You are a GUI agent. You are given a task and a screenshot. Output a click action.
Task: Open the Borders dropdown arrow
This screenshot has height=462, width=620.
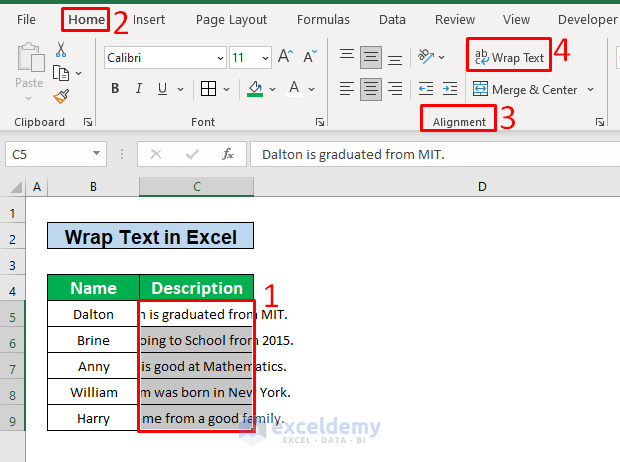(x=227, y=89)
